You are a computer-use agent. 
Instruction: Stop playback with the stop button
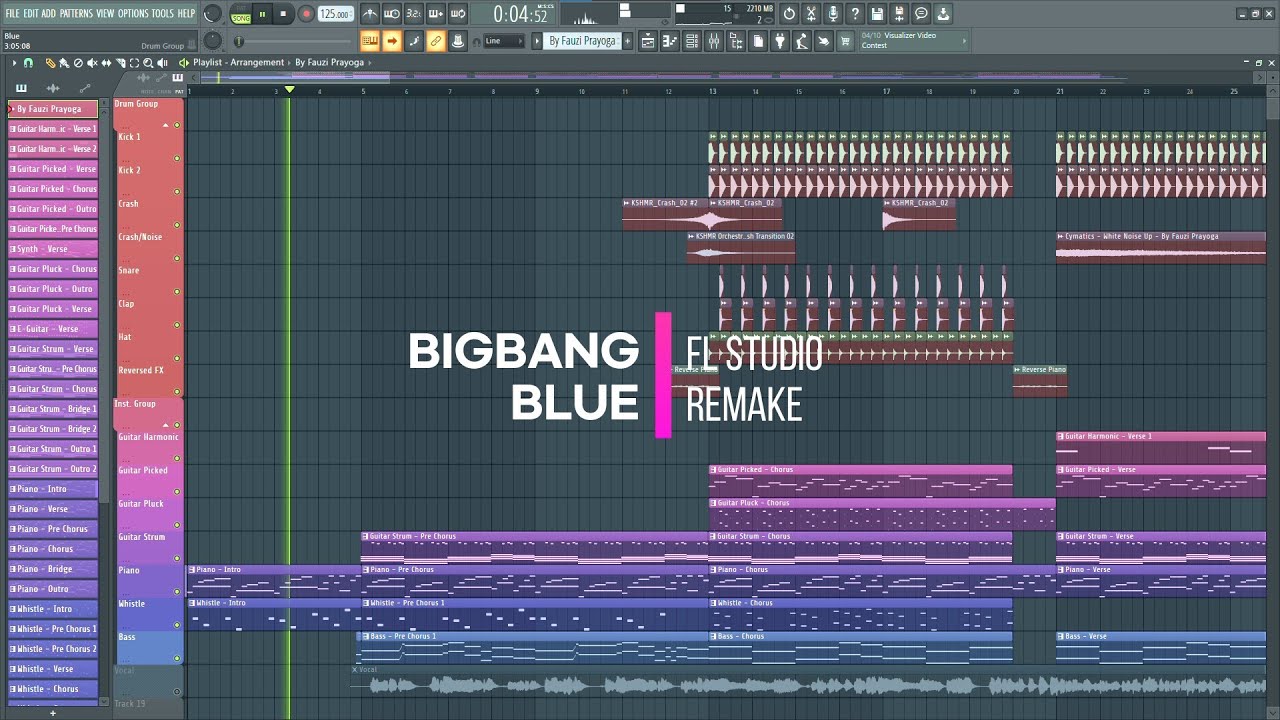(284, 14)
